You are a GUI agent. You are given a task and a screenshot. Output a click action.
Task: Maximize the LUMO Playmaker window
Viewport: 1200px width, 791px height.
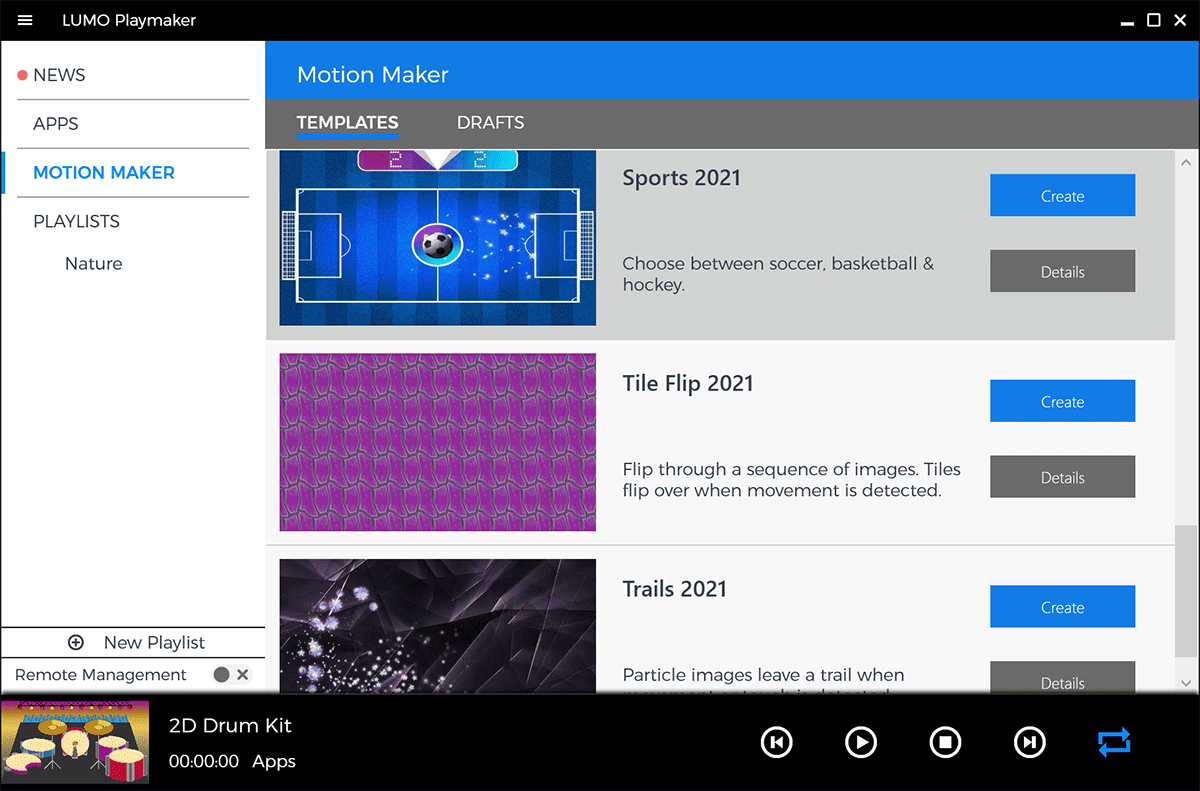click(x=1153, y=20)
